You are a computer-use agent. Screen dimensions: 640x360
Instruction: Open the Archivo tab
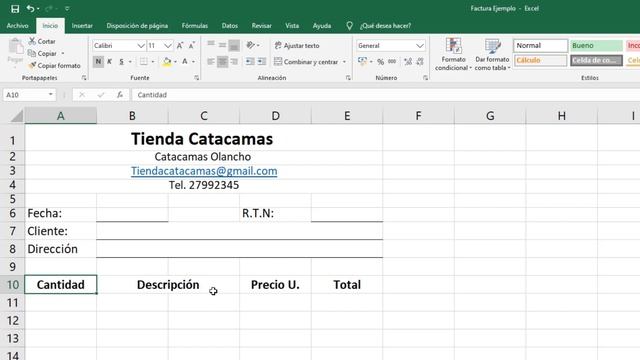(18, 26)
